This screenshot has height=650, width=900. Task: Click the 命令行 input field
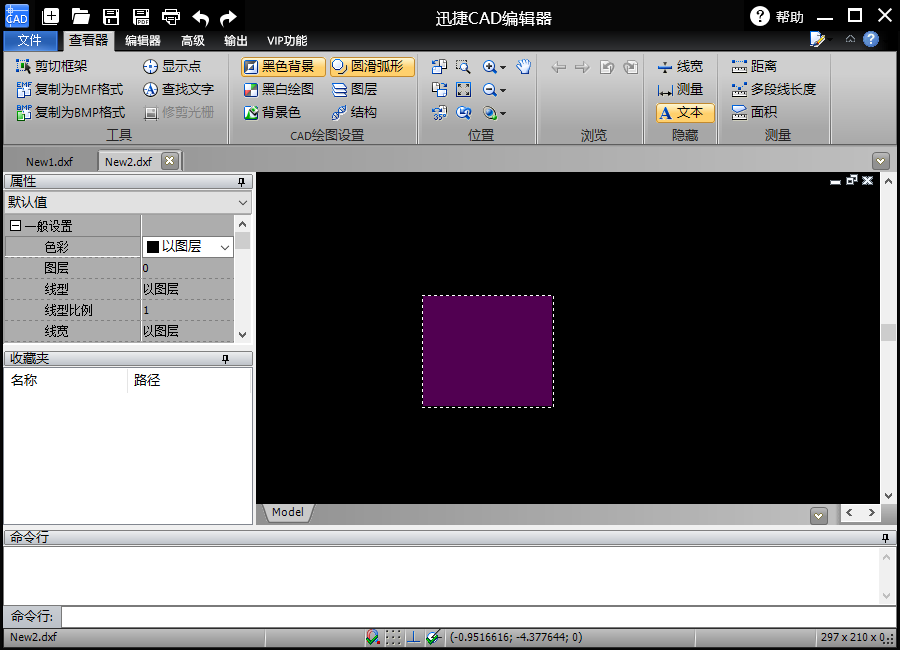(478, 617)
